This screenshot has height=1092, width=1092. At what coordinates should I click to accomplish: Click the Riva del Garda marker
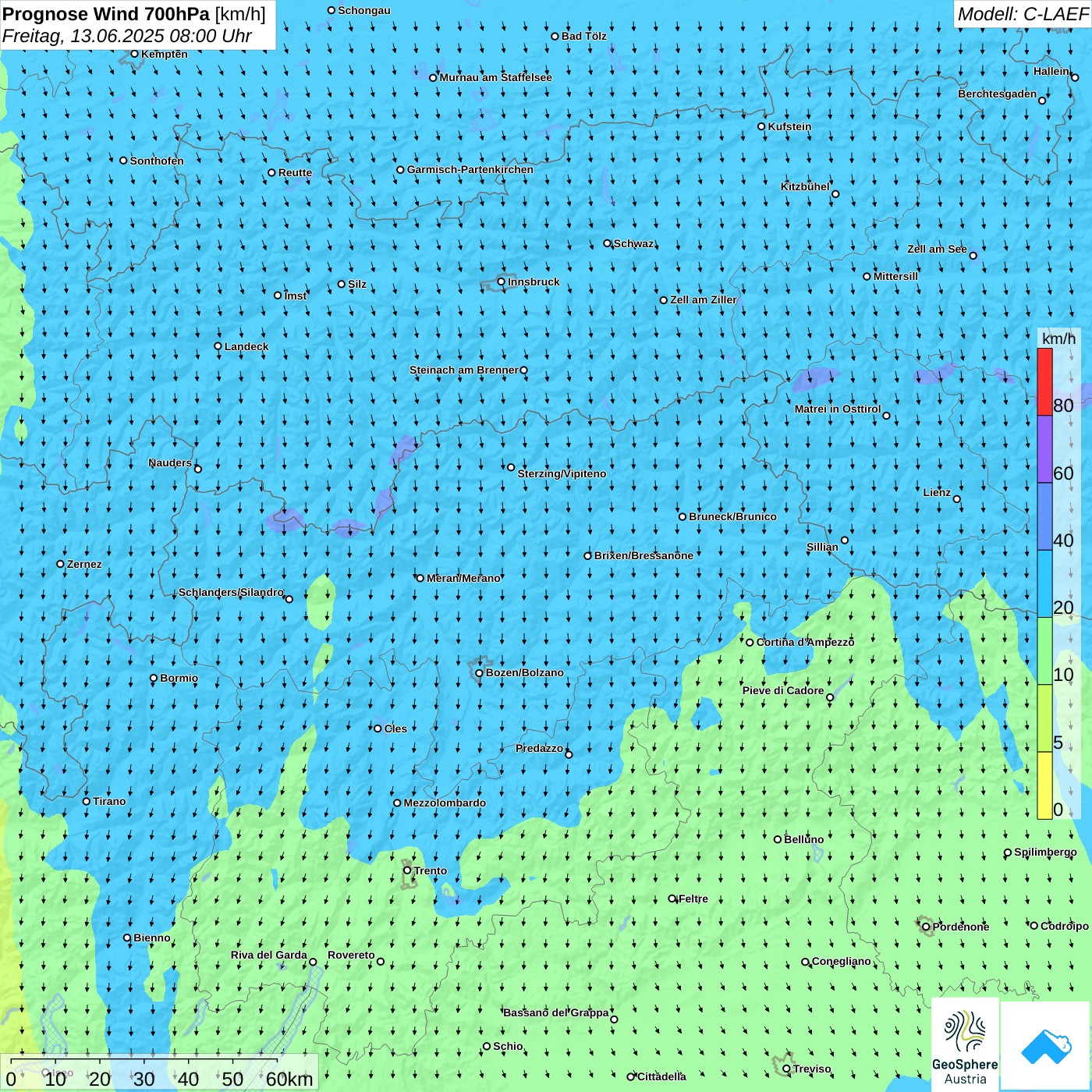(313, 962)
